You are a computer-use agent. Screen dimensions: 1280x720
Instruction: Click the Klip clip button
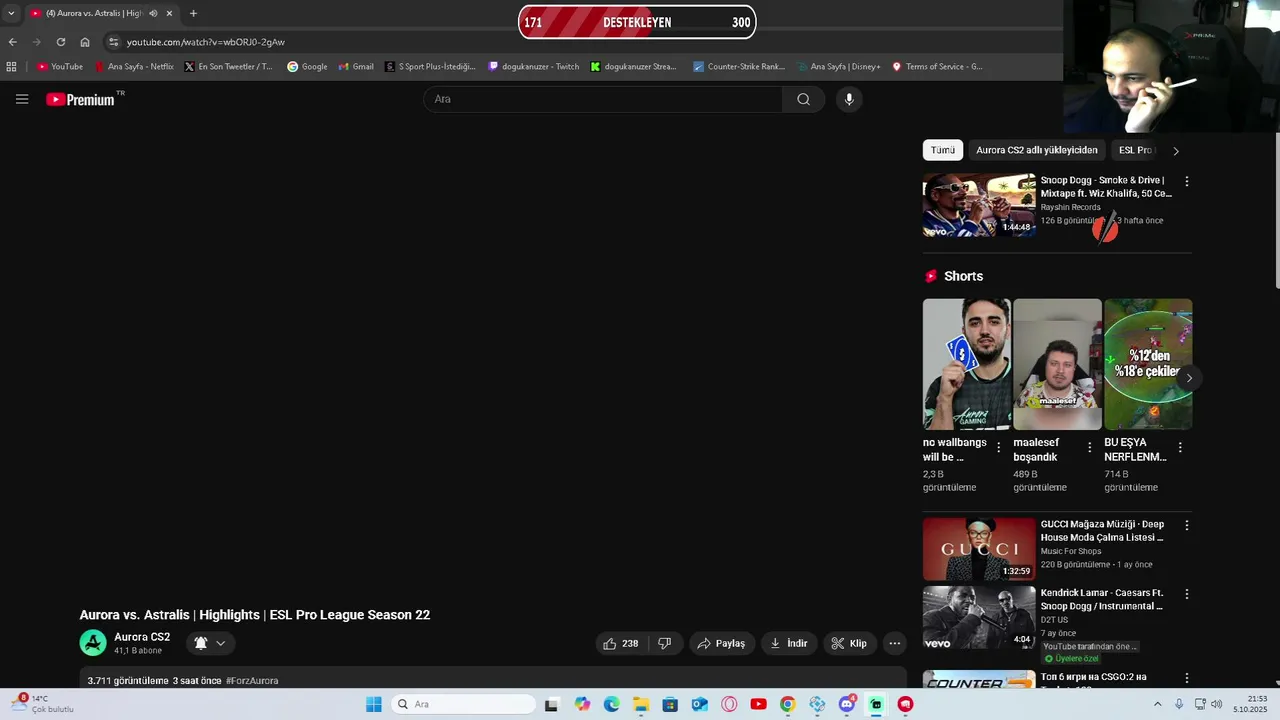850,643
